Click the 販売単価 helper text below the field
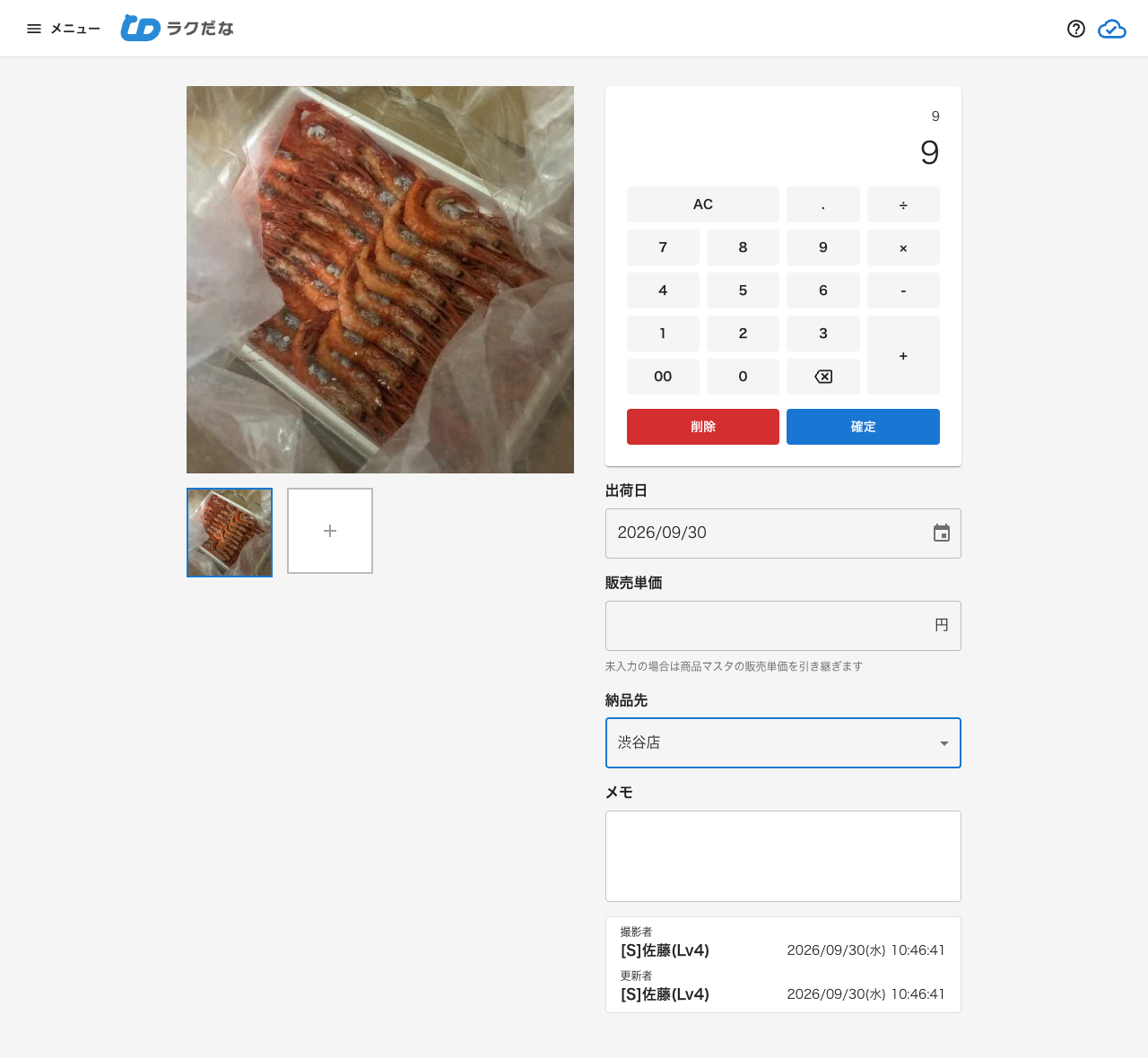The height and width of the screenshot is (1058, 1148). pyautogui.click(x=734, y=666)
